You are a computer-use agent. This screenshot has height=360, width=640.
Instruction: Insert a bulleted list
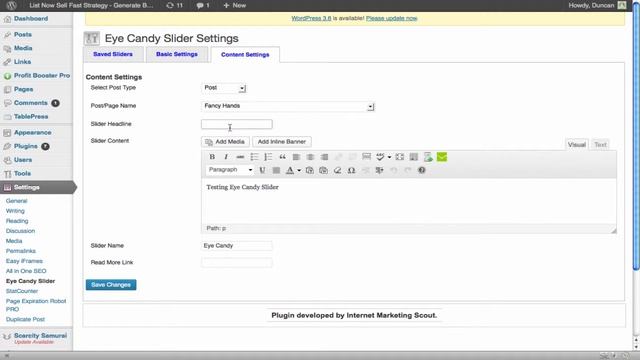[x=254, y=157]
